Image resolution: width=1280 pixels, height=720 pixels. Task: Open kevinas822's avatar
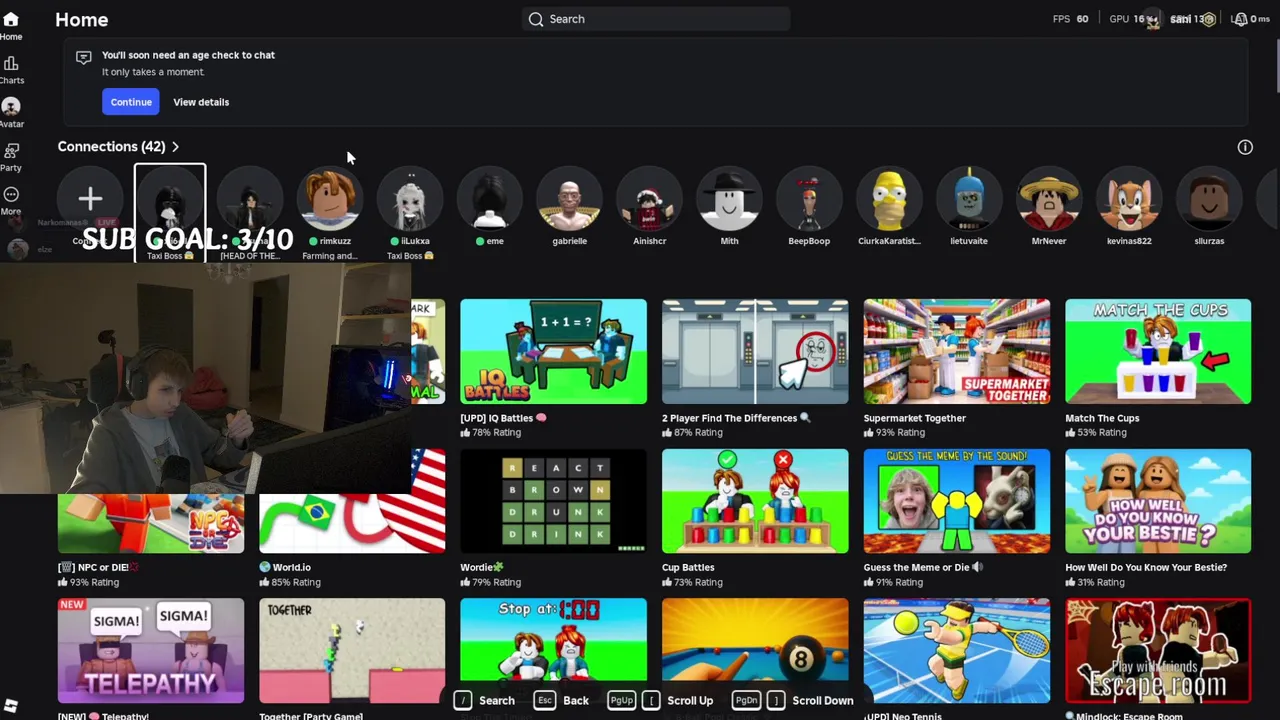(1129, 199)
